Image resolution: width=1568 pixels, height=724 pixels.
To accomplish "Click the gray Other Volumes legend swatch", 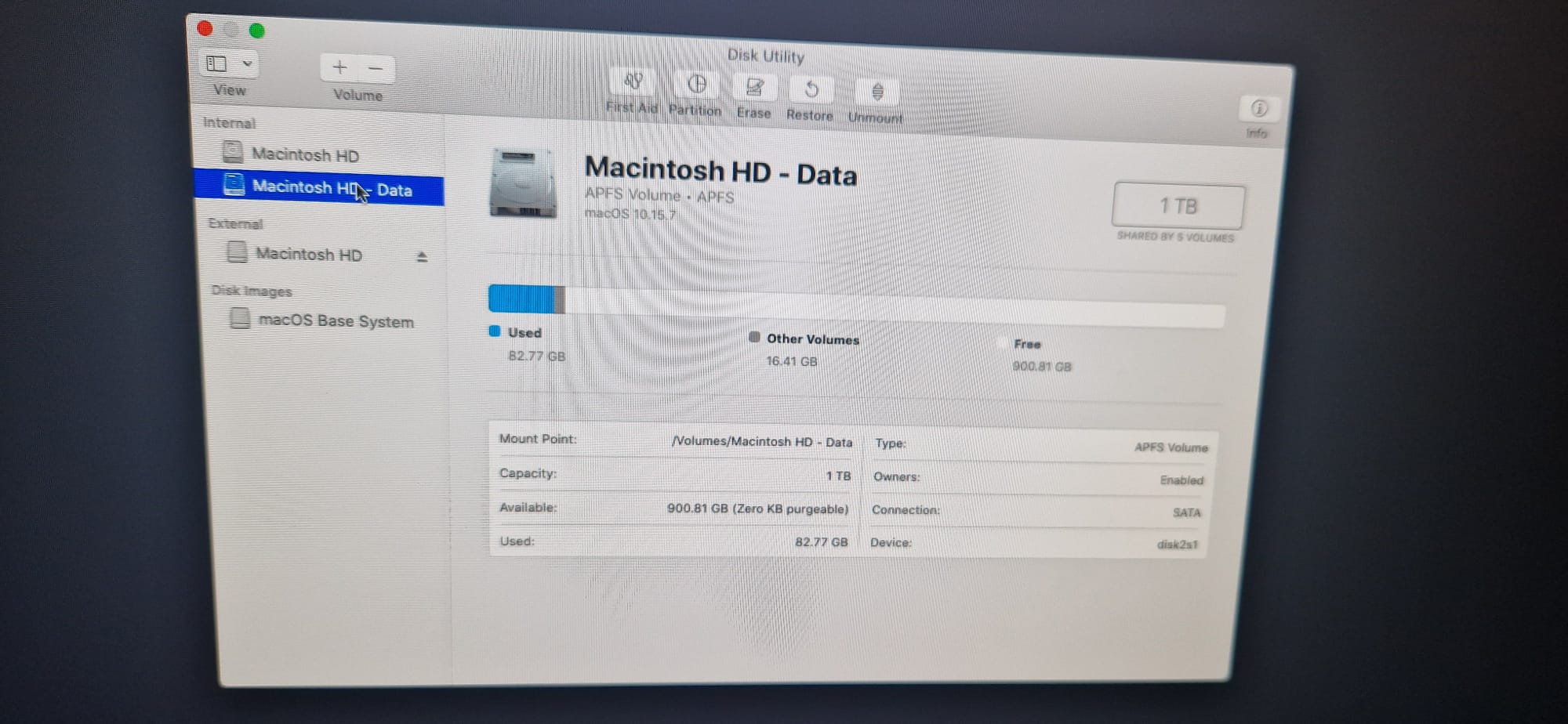I will (754, 337).
